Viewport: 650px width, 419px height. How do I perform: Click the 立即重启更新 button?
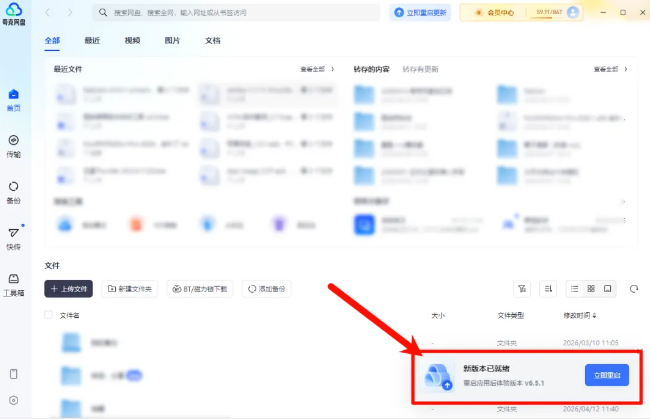point(420,12)
